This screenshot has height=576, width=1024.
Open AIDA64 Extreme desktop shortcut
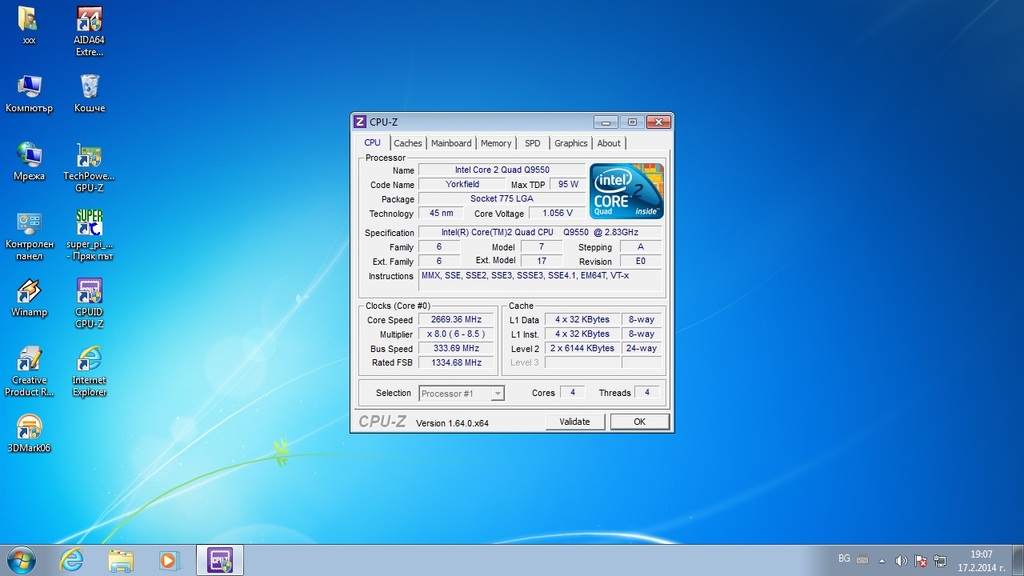point(89,31)
